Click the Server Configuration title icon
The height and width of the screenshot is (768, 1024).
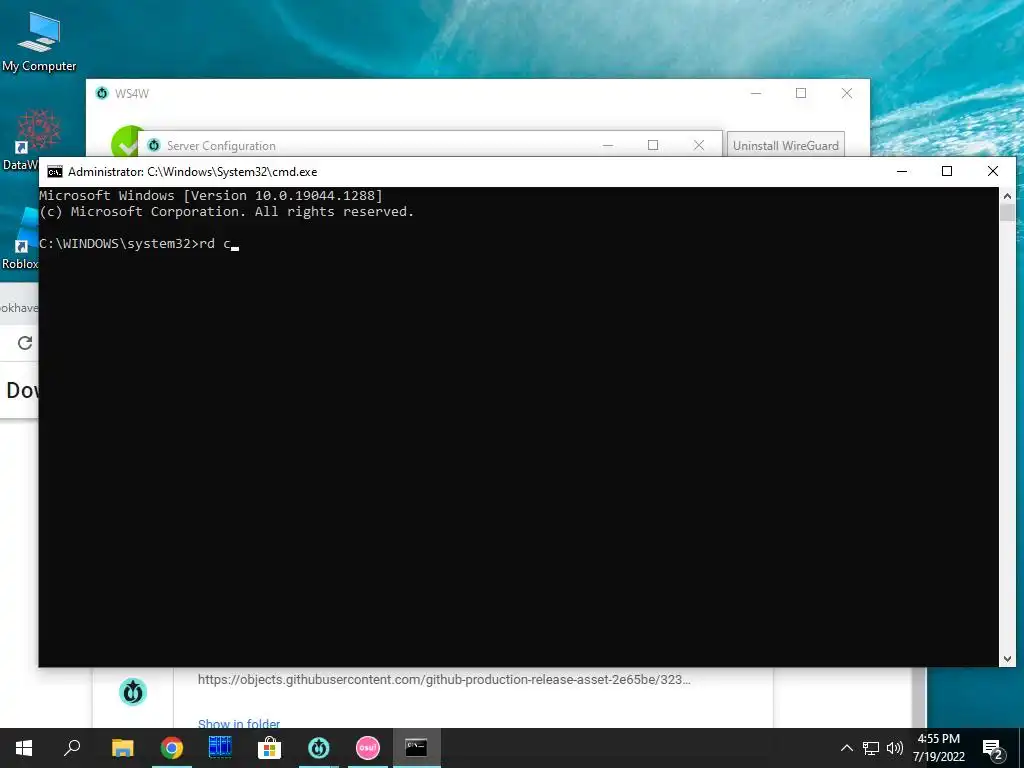(x=153, y=145)
